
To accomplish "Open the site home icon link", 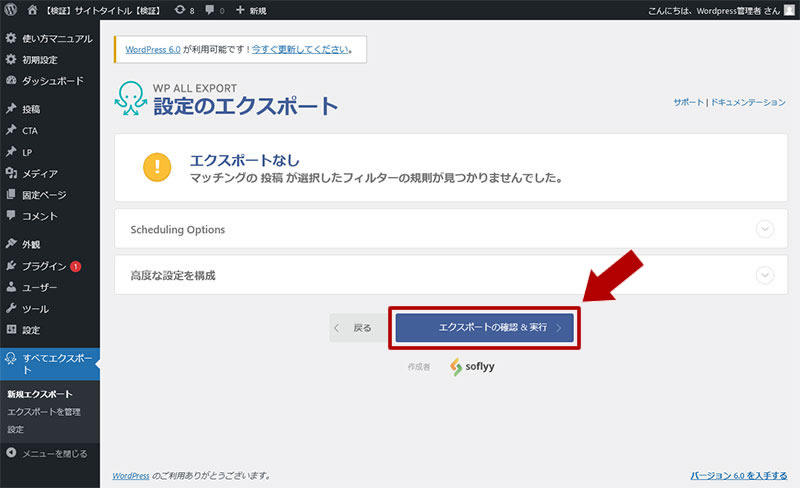I will (32, 10).
